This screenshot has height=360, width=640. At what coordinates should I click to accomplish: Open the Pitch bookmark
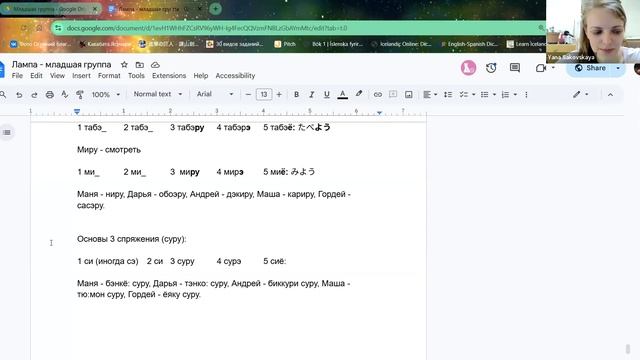[285, 44]
